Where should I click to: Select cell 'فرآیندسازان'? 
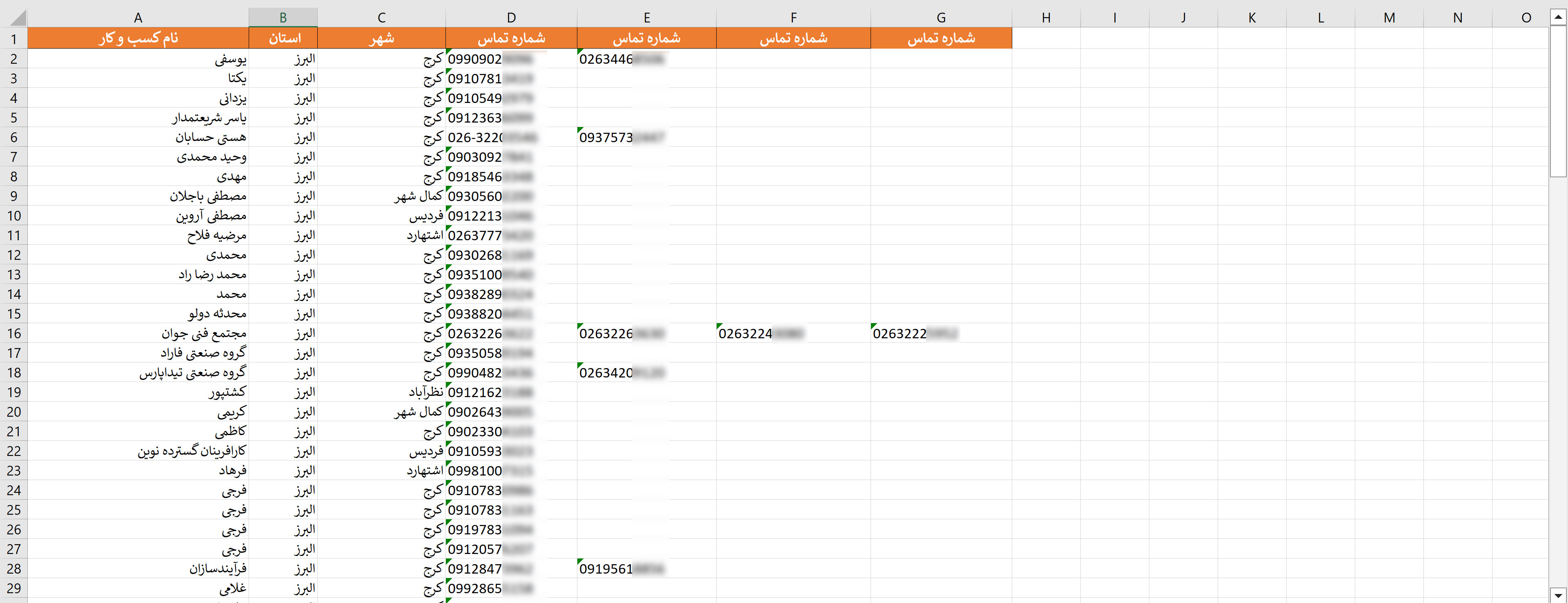138,568
